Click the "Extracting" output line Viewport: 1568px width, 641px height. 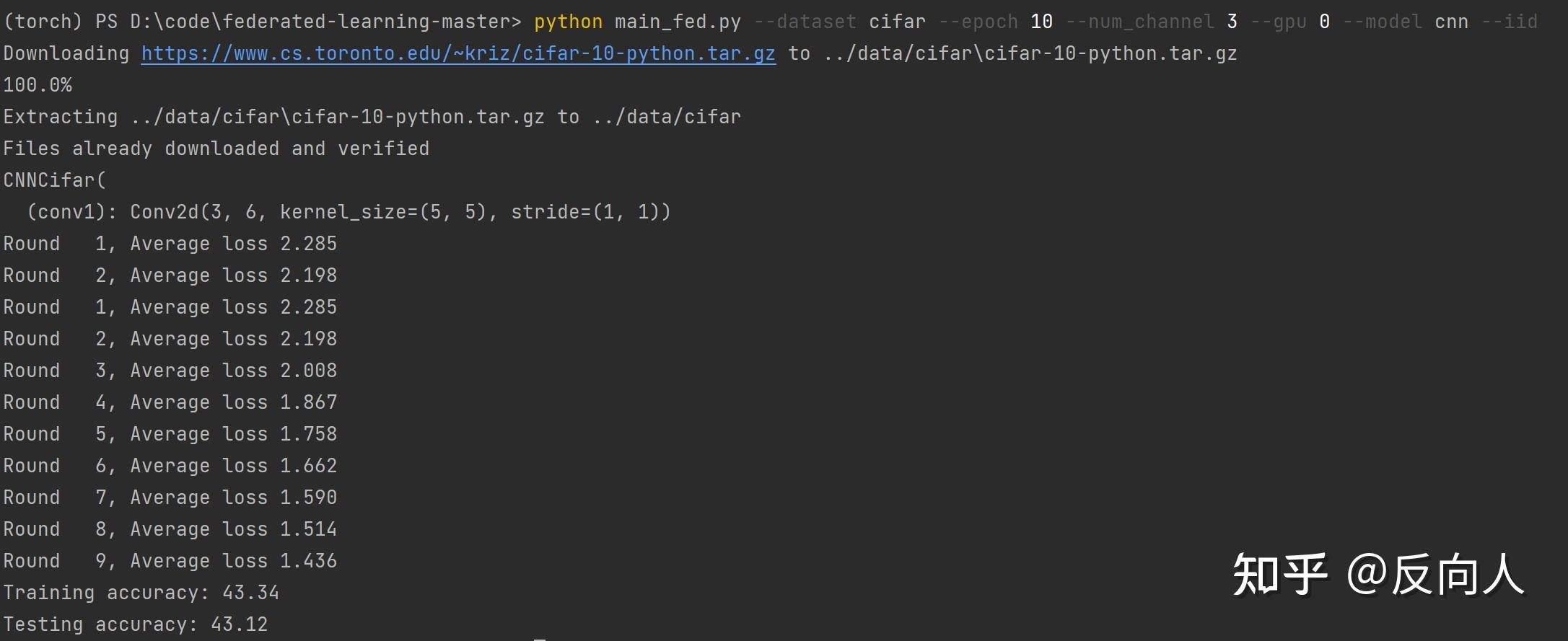pos(372,118)
